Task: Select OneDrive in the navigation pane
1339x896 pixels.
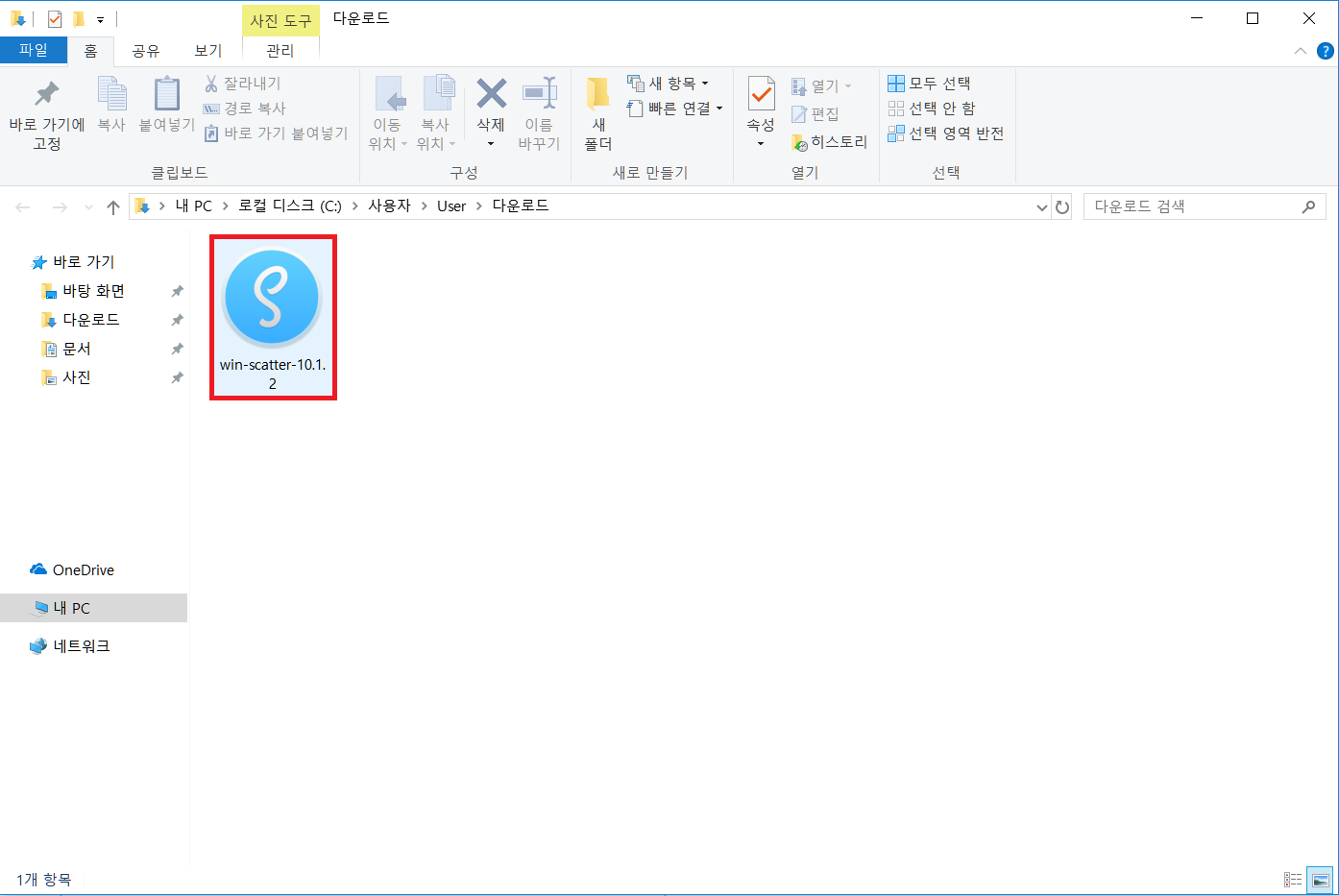Action: point(73,569)
